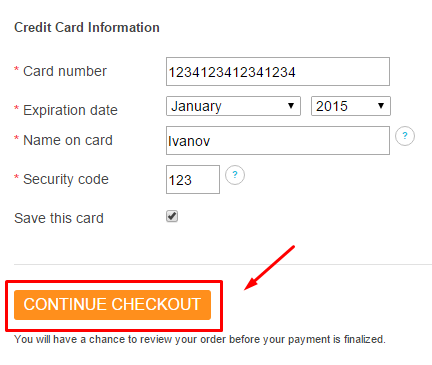This screenshot has height=365, width=432.
Task: Click the red asterisk beside Card number
Action: point(16,69)
